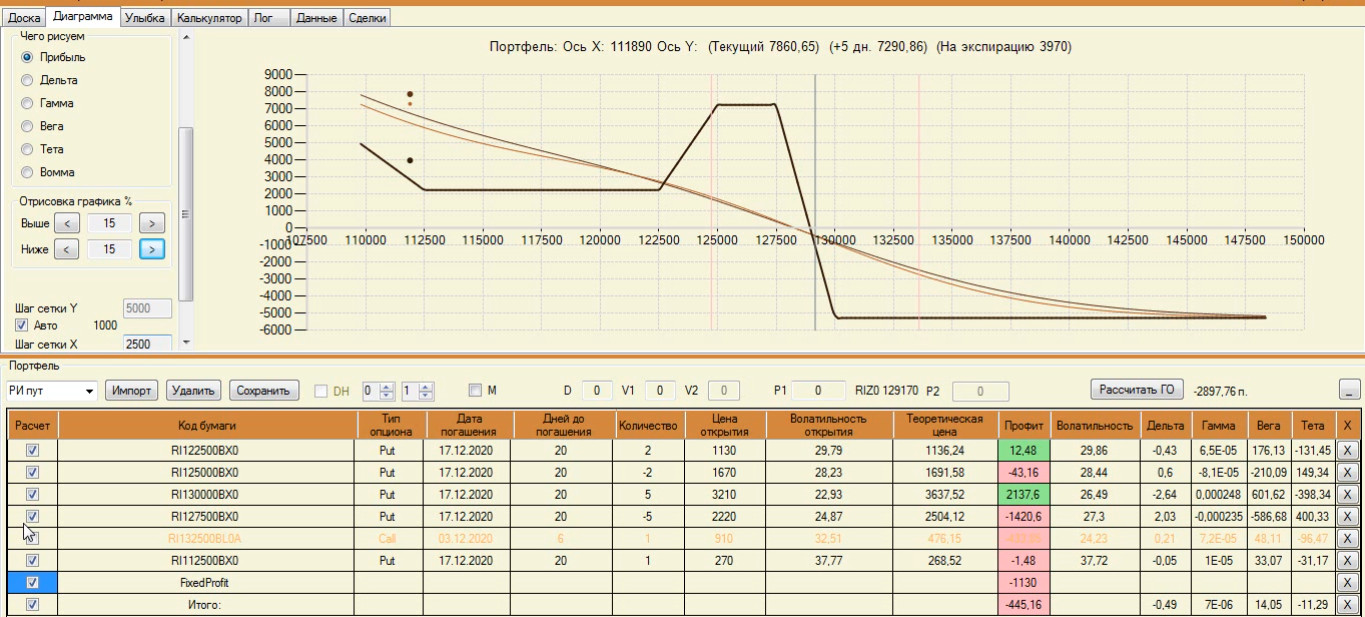The height and width of the screenshot is (617, 1365).
Task: Toggle the checkbox for RI112500BX0 row
Action: coord(32,560)
